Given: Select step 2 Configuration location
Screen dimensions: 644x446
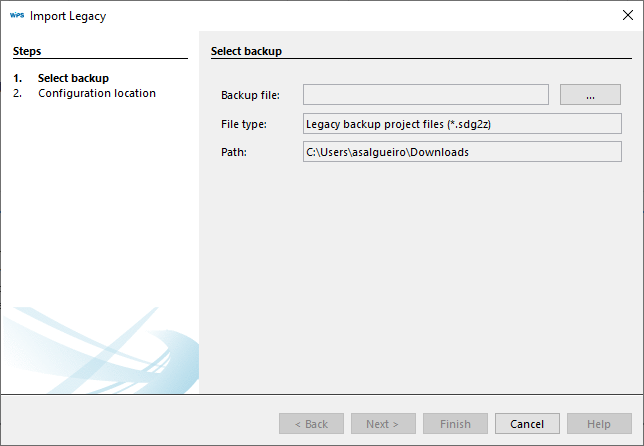Looking at the screenshot, I should (x=96, y=93).
